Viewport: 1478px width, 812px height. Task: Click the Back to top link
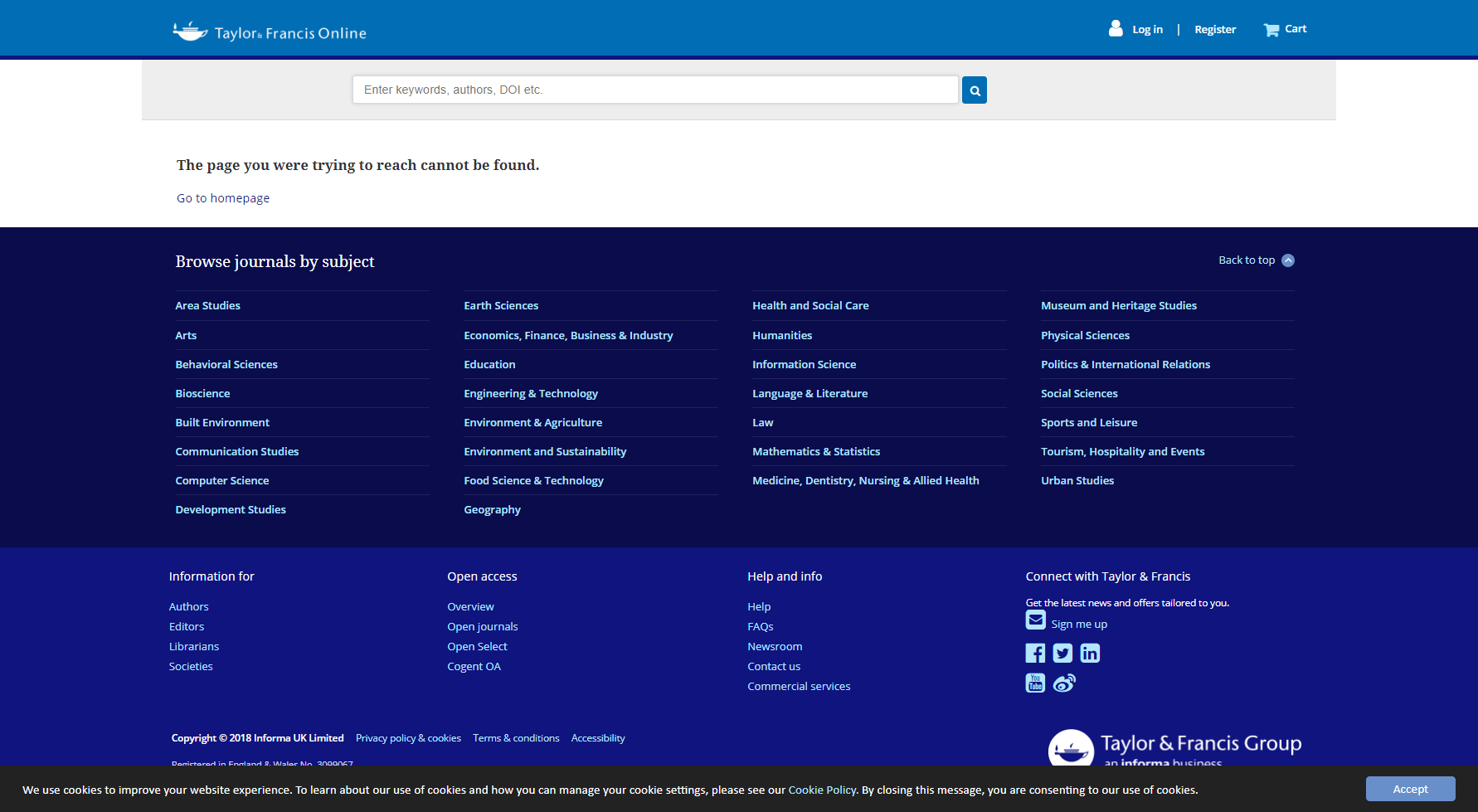tap(1247, 260)
